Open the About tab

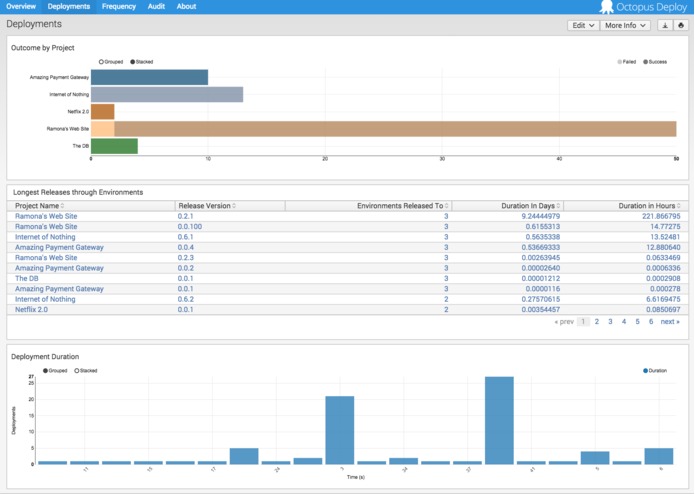click(186, 7)
